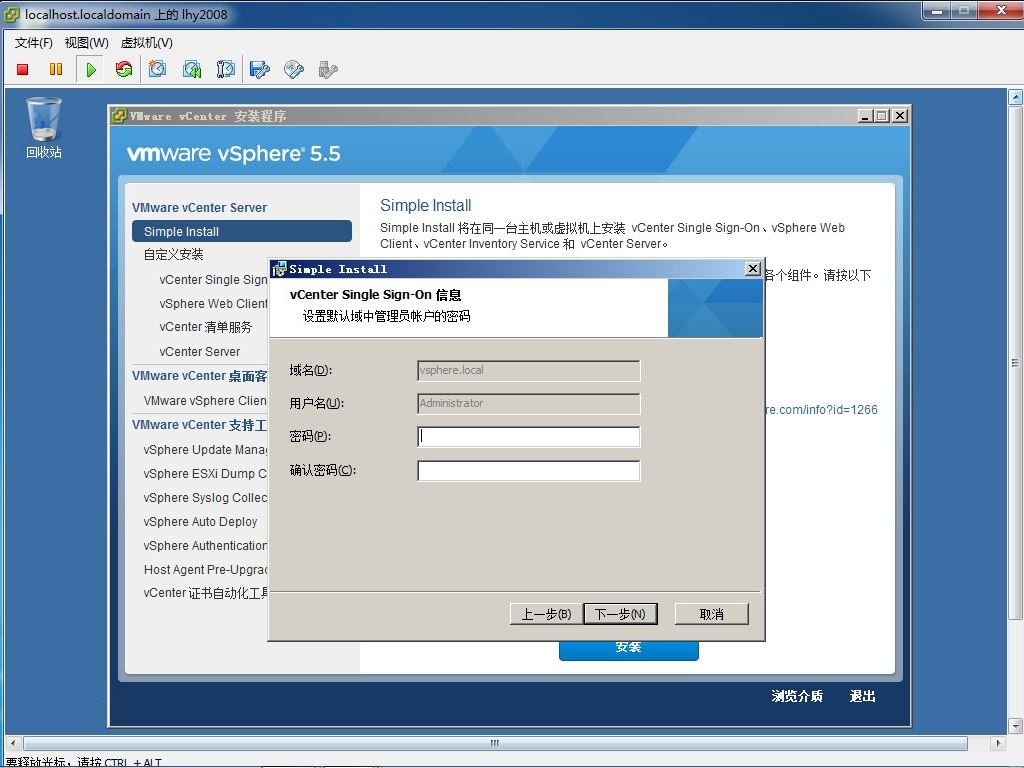
Task: Click the console vertical scrollbar down arrow
Action: point(1015,726)
